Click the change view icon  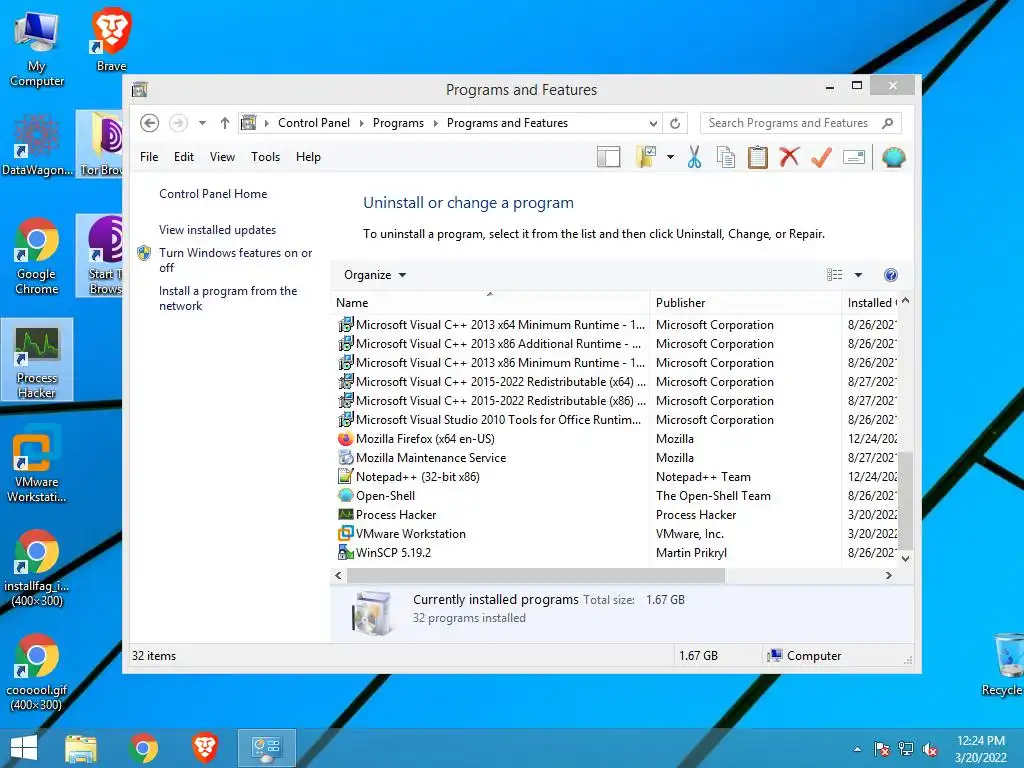point(835,275)
